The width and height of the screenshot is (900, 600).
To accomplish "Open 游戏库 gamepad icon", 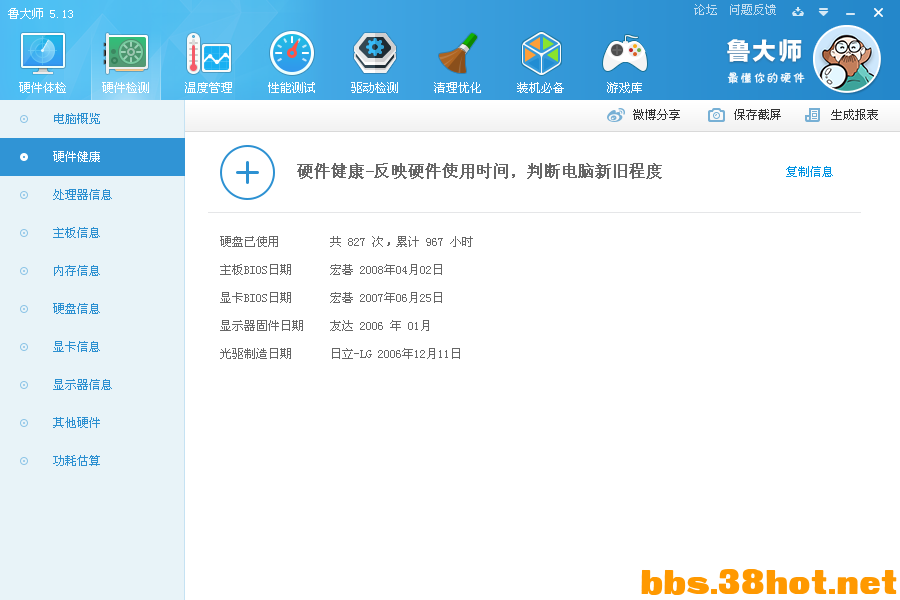I will tap(624, 54).
